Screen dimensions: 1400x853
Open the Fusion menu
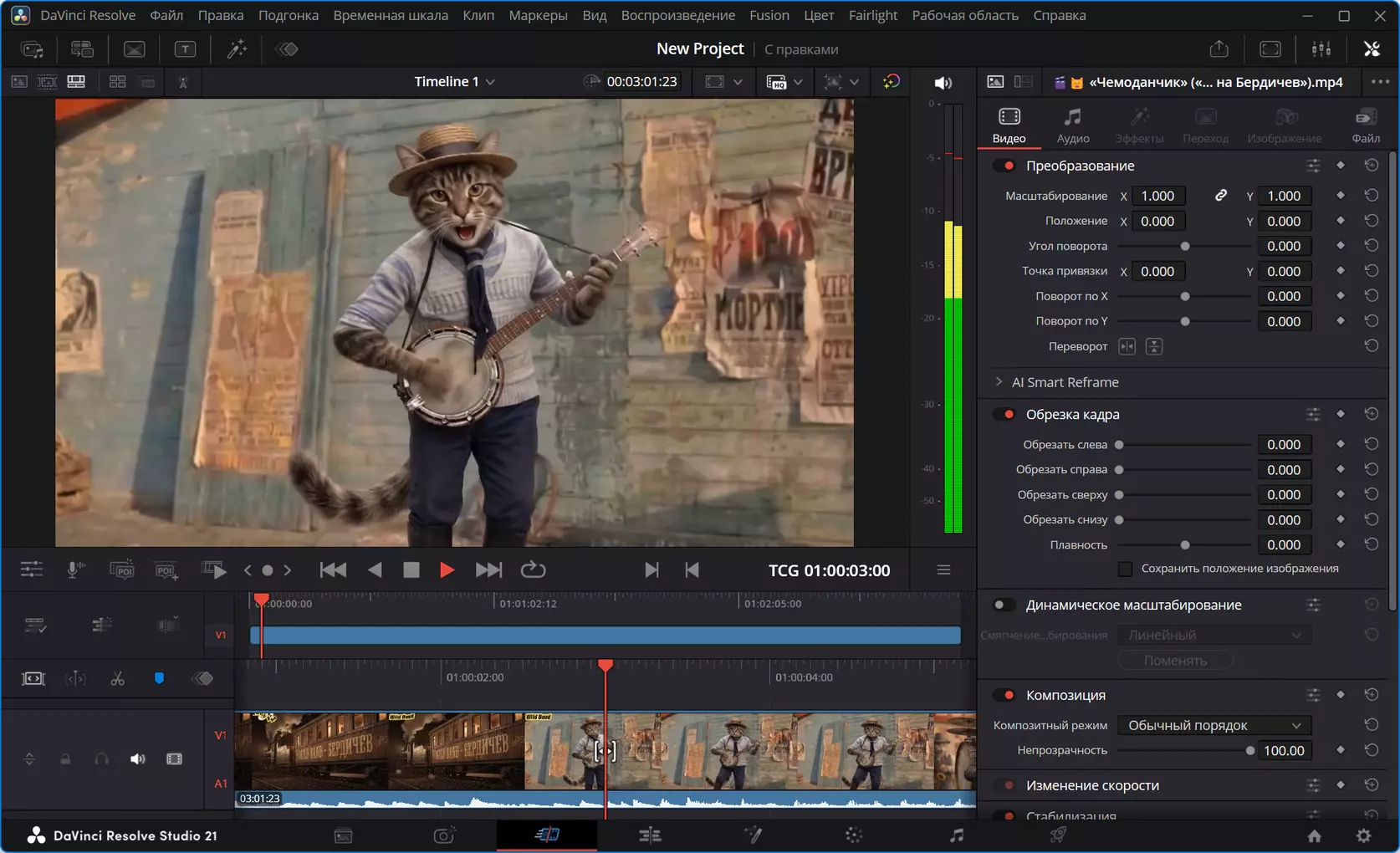[769, 15]
